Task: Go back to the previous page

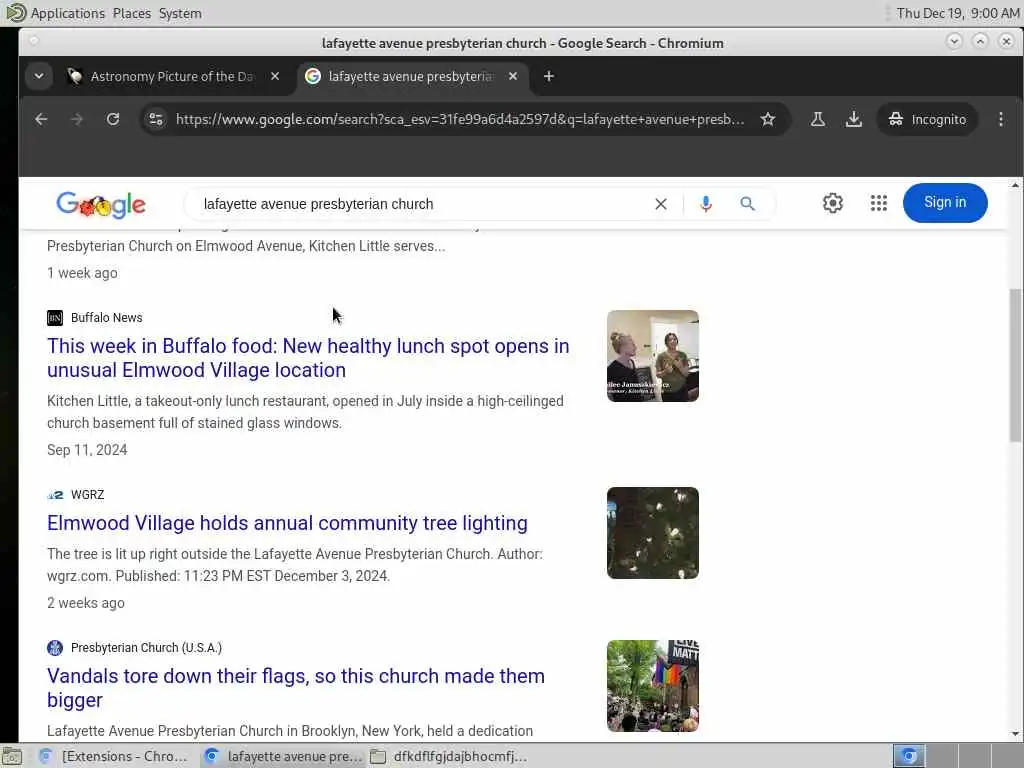Action: 41,119
